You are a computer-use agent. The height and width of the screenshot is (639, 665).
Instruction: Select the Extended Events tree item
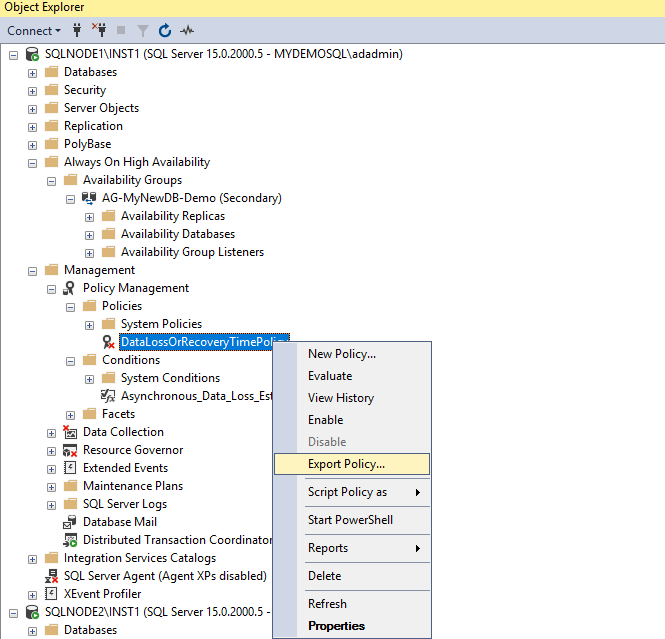(125, 468)
